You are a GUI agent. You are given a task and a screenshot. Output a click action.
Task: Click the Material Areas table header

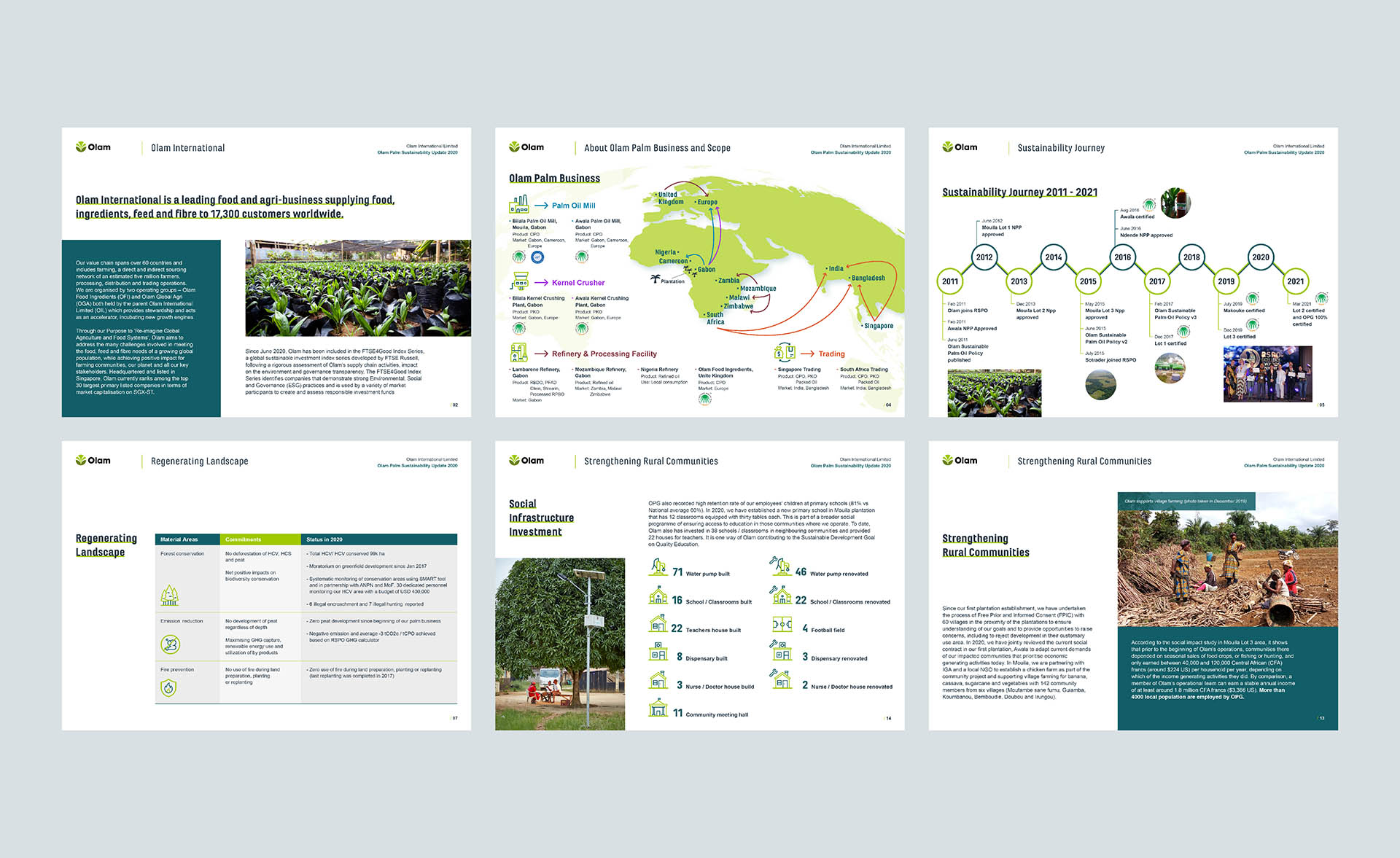click(x=187, y=539)
